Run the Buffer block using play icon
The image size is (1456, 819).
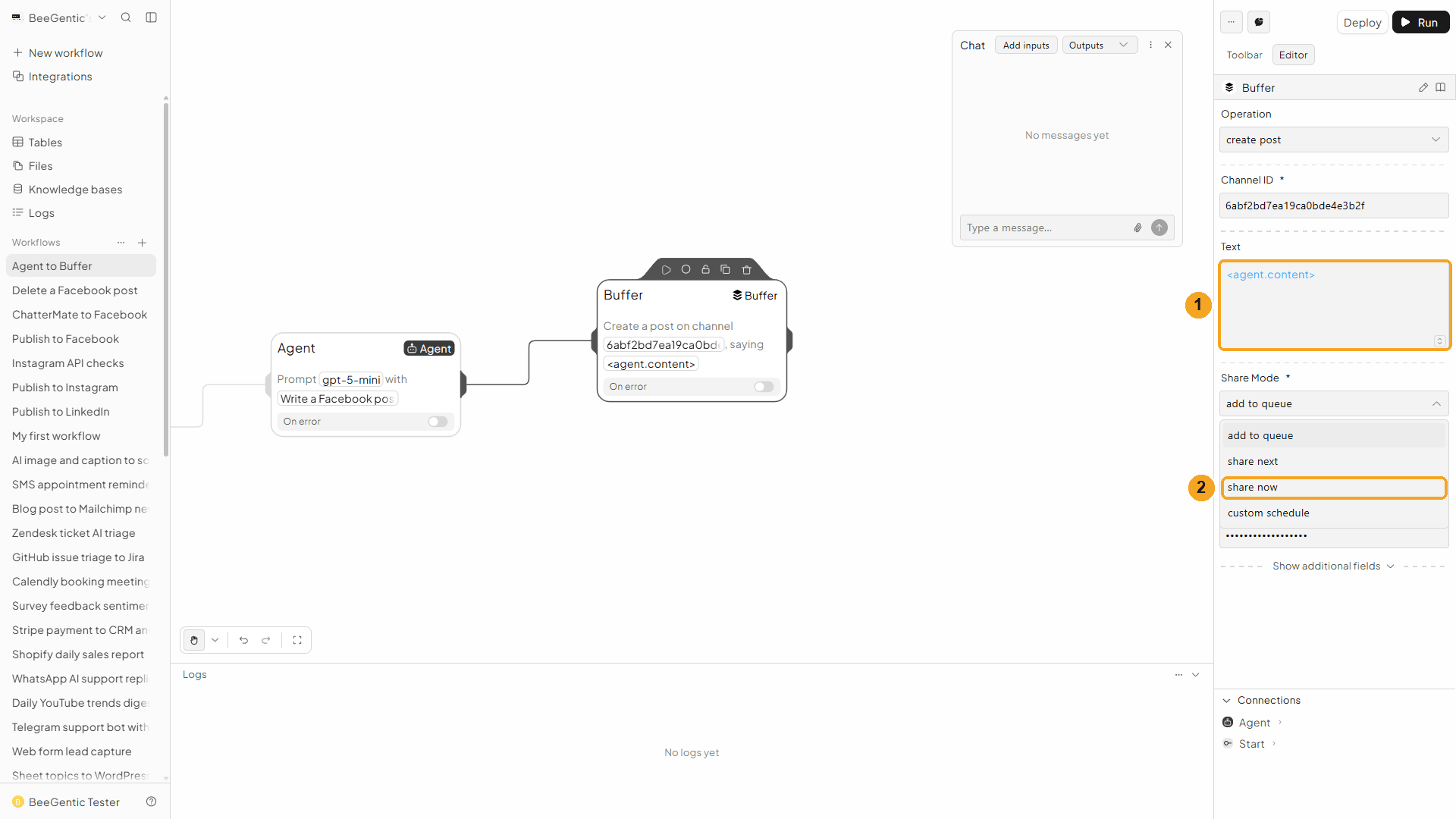pos(666,270)
